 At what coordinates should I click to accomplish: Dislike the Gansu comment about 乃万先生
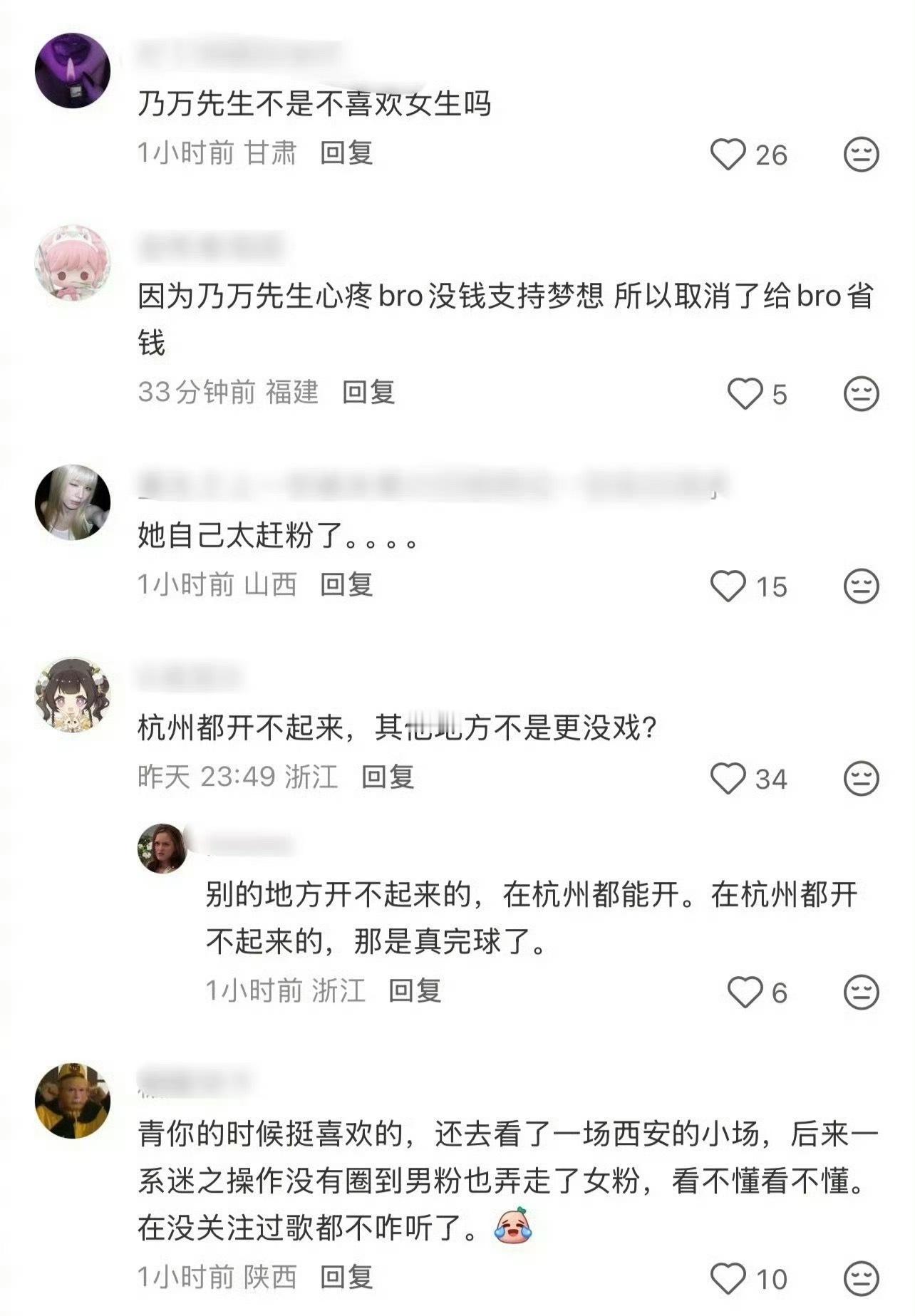[861, 155]
